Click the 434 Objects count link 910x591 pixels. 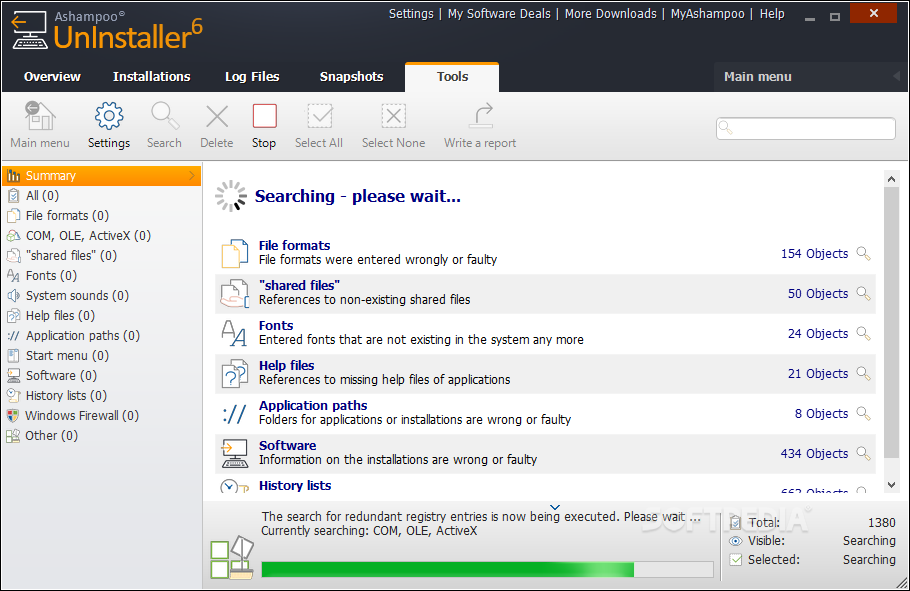coord(814,454)
